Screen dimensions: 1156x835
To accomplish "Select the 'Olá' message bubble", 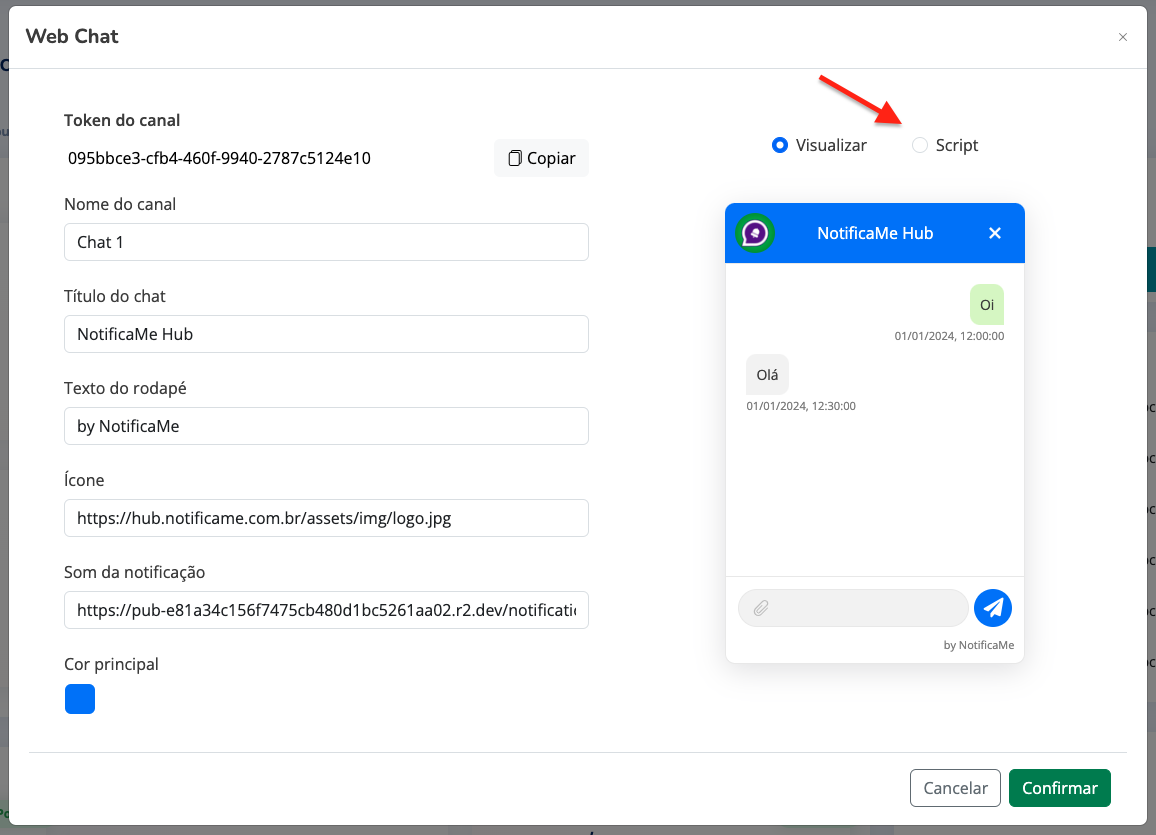I will coord(767,374).
